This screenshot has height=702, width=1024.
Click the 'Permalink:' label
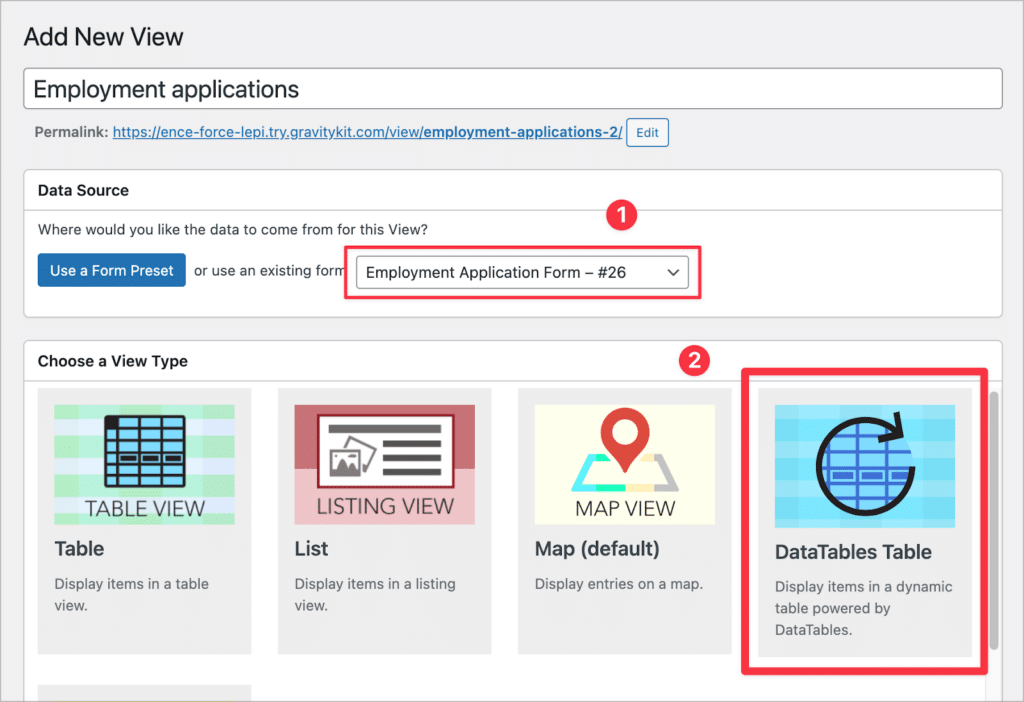click(71, 132)
